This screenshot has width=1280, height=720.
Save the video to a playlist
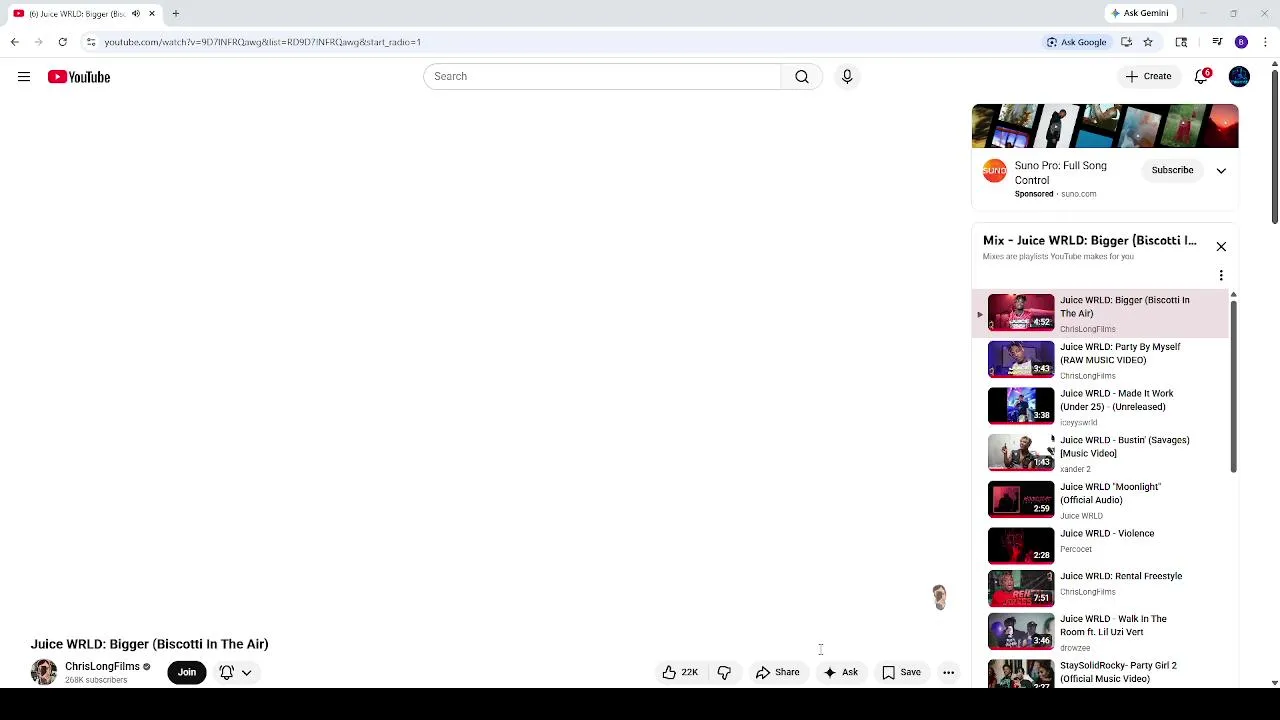(901, 673)
